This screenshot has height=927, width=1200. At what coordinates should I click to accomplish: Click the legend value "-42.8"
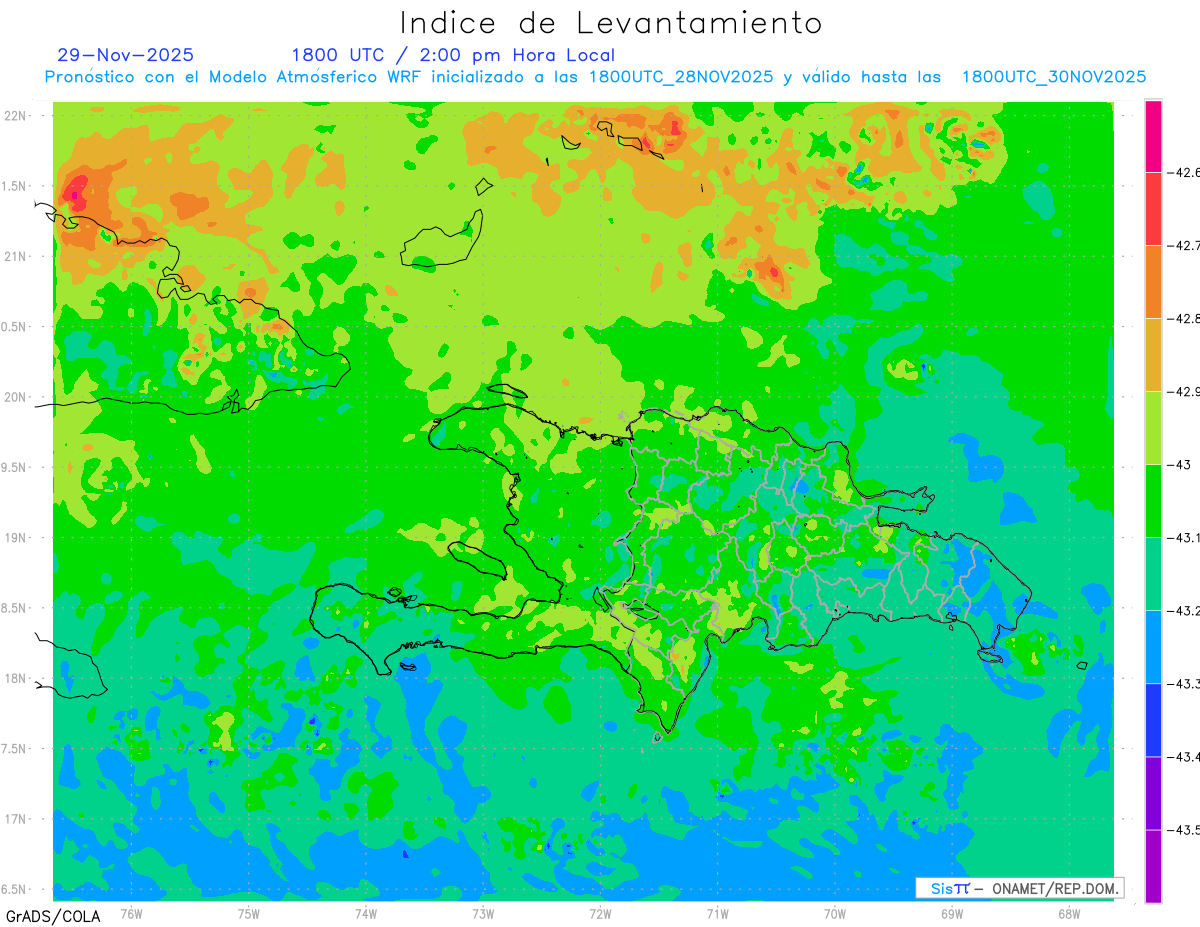pyautogui.click(x=1185, y=318)
